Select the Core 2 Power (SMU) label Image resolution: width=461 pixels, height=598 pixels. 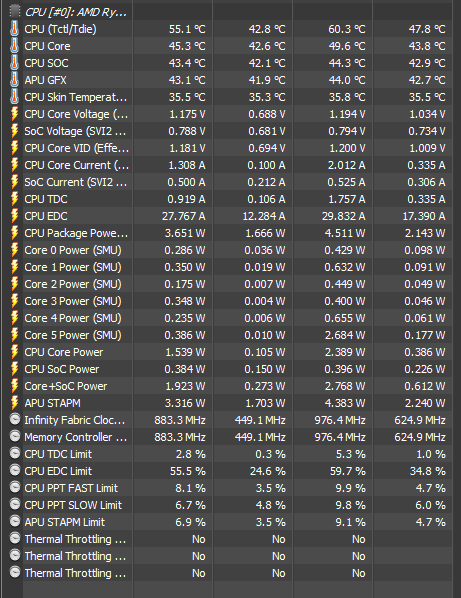(x=73, y=284)
